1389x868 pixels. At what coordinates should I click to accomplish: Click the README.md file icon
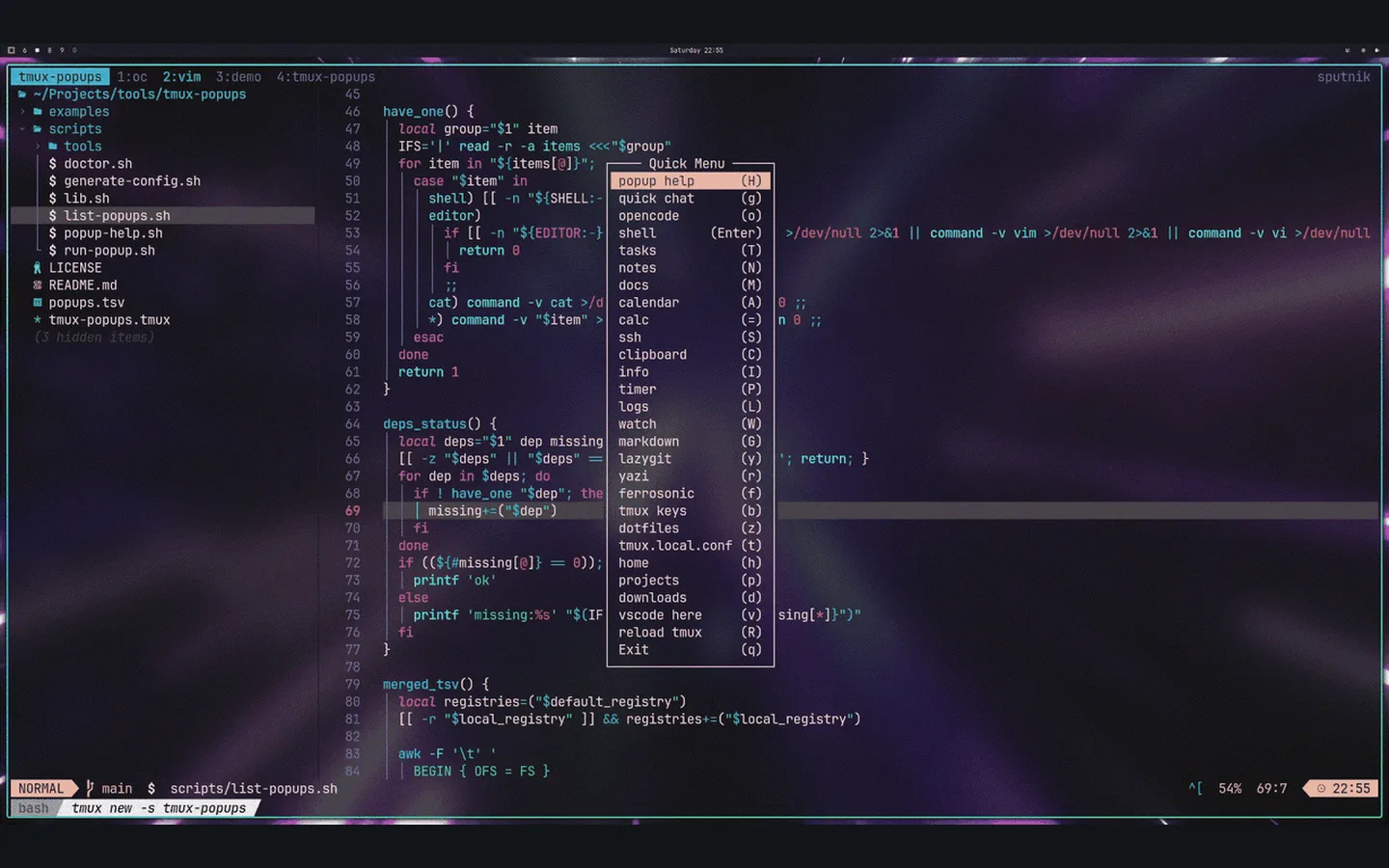coord(38,285)
